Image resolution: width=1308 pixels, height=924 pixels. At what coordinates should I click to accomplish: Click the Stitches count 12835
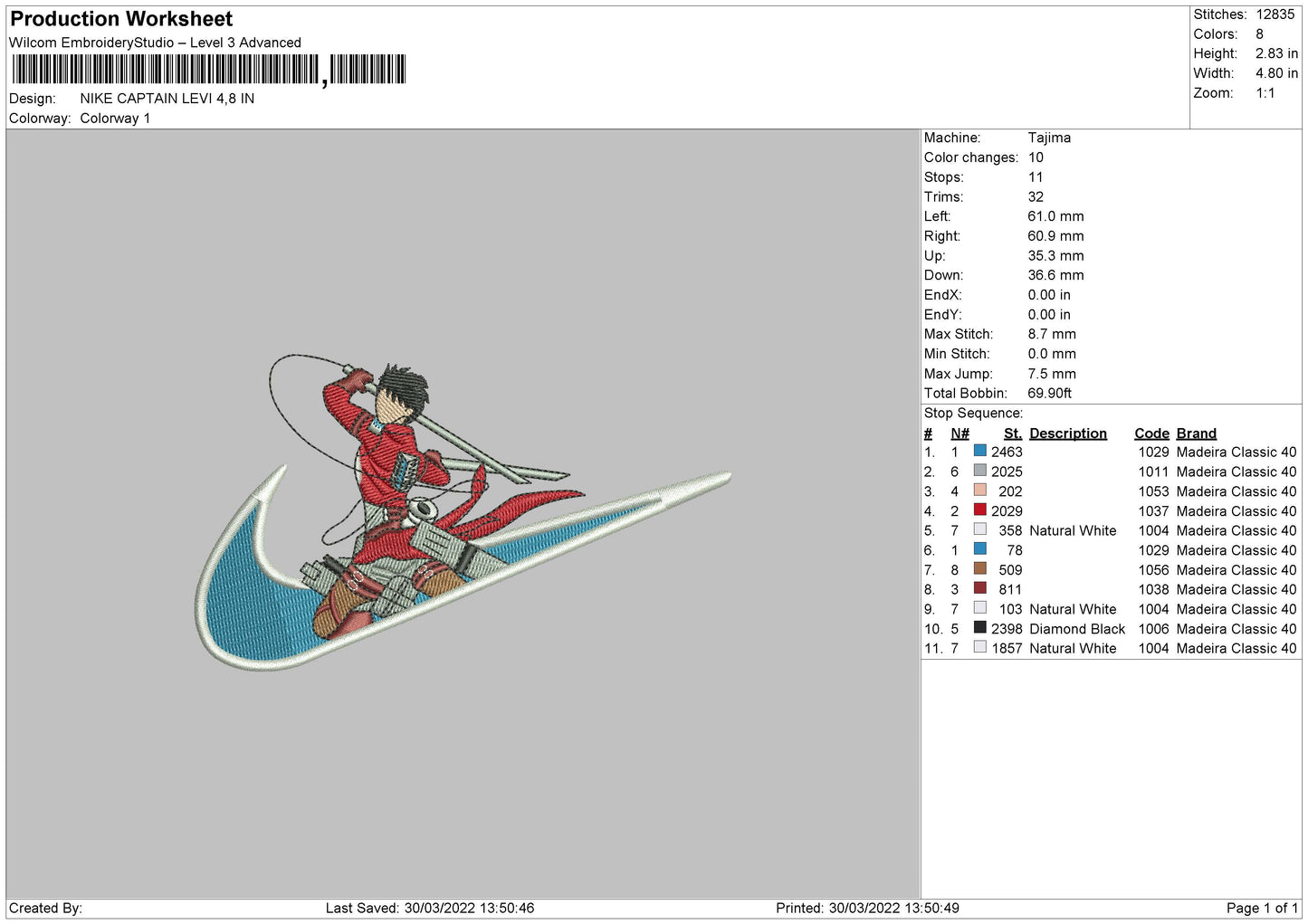1275,14
